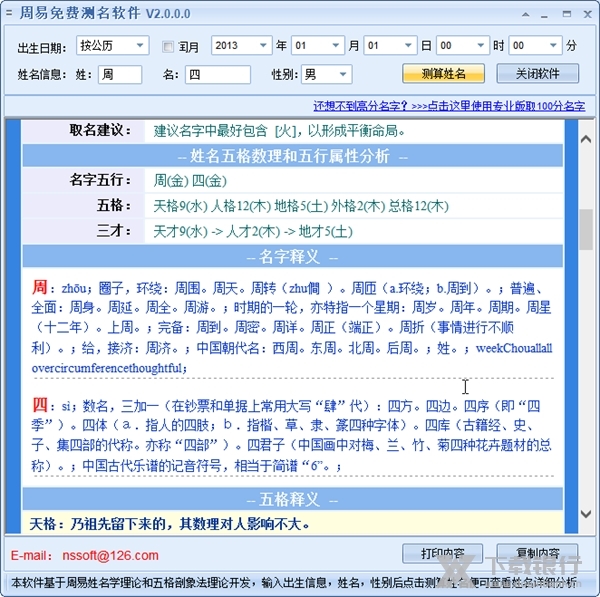The height and width of the screenshot is (597, 600).
Task: Click the roll-up arrow in title bar
Action: pos(526,15)
